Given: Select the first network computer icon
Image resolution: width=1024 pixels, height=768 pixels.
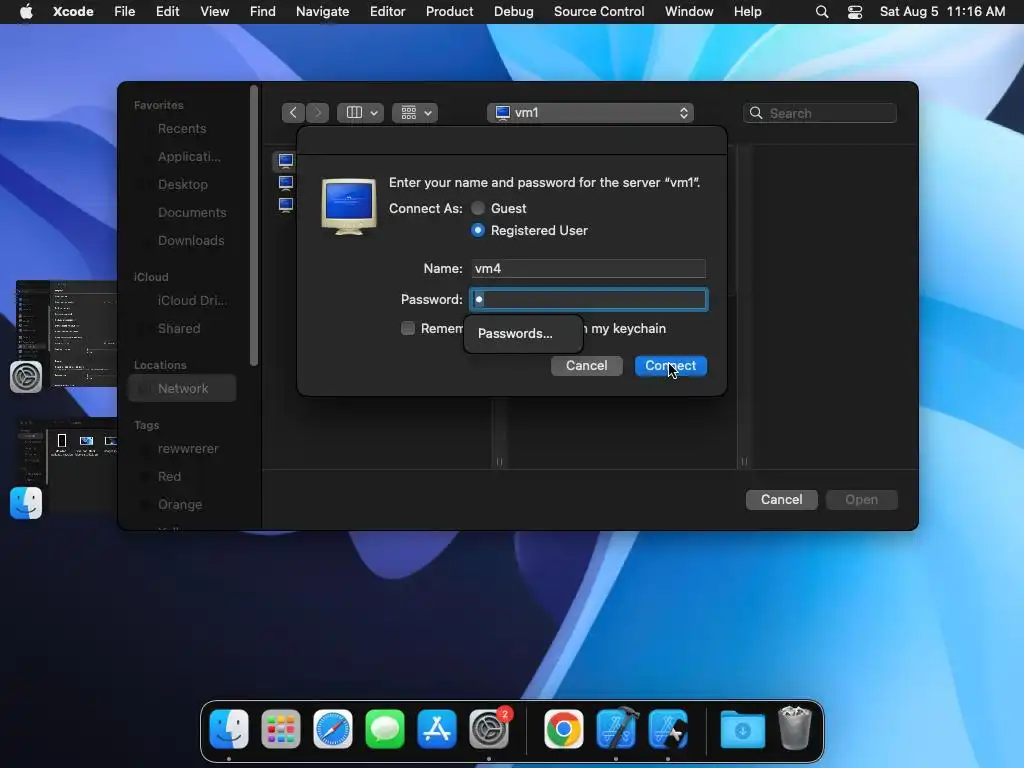Looking at the screenshot, I should (285, 160).
